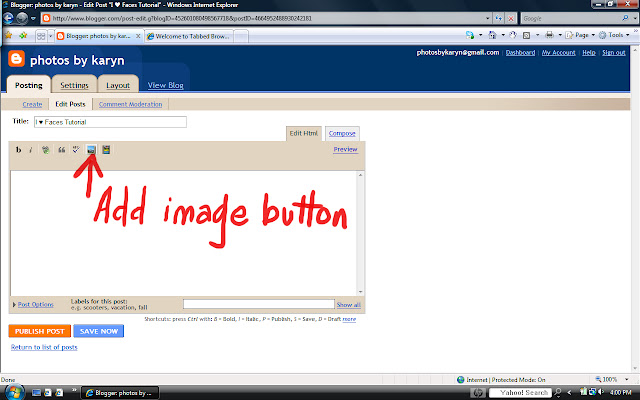Open the Page menu dropdown
Screen dimensions: 640x400
tap(581, 35)
